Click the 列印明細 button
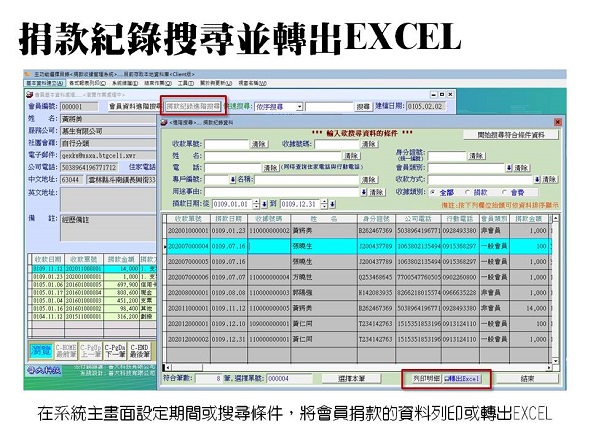Viewport: 590px width, 442px height. tap(426, 378)
